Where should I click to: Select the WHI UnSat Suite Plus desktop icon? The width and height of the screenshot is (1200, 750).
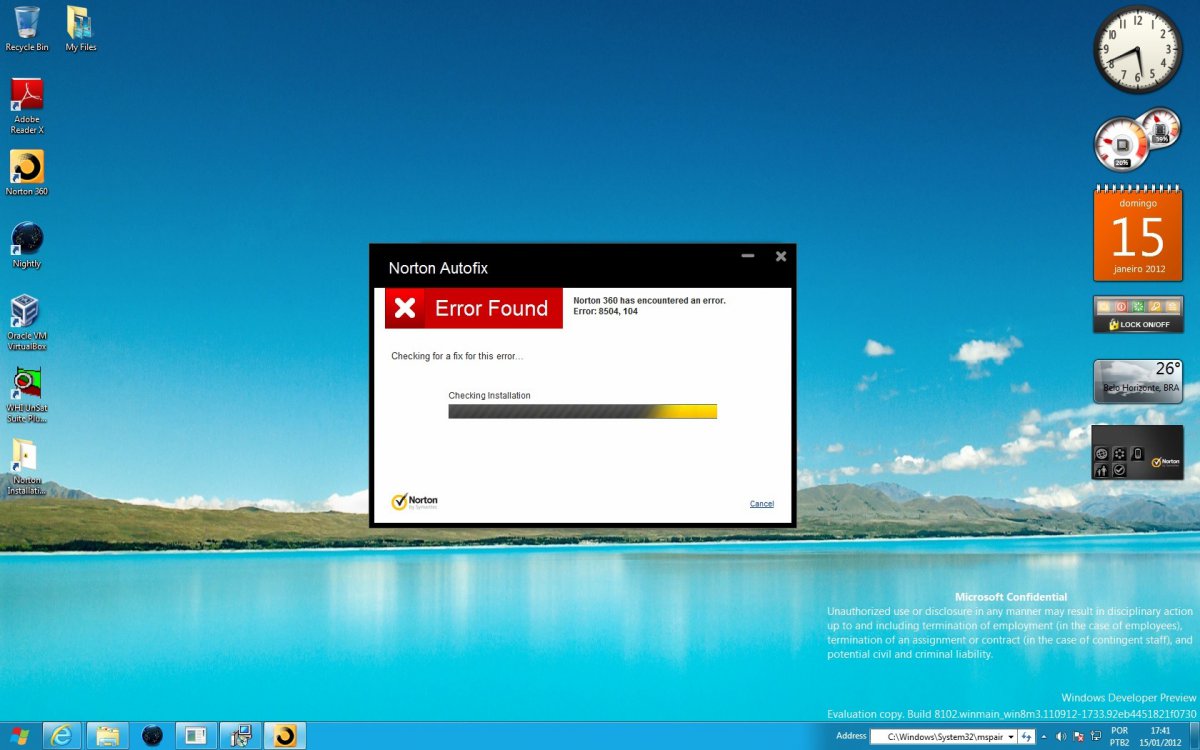click(27, 395)
